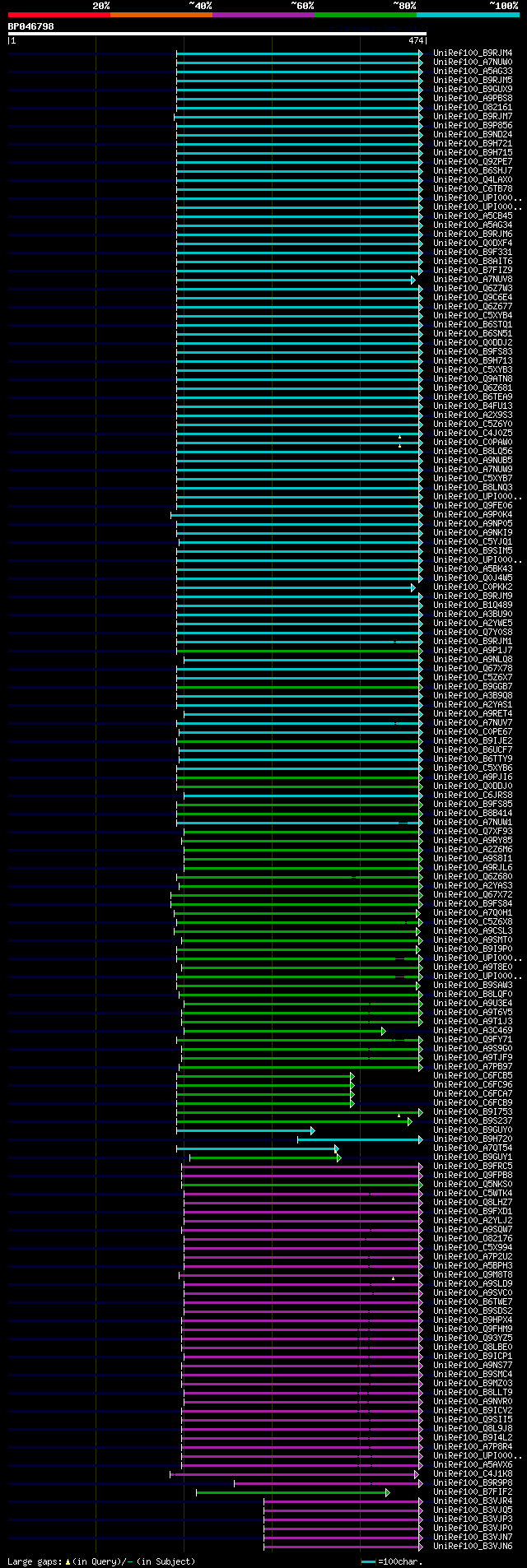This screenshot has height=1568, width=527.
Task: Click hit label UniRef100_C0PE67
Action: pos(473,732)
